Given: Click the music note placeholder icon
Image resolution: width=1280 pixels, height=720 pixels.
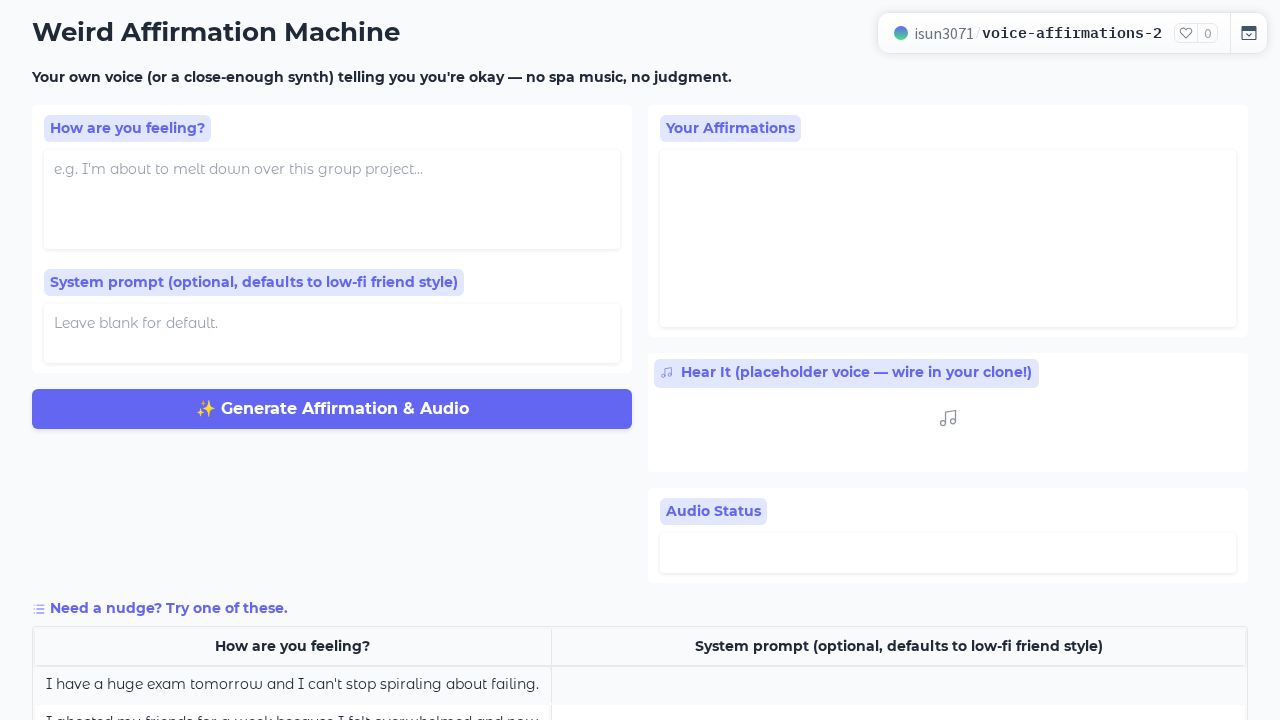Looking at the screenshot, I should [948, 418].
